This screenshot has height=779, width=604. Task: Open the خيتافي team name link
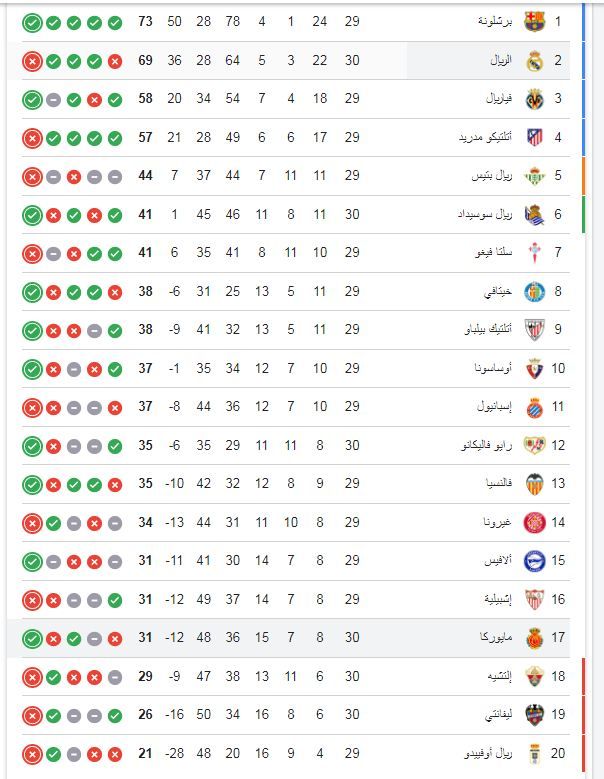[x=497, y=291]
